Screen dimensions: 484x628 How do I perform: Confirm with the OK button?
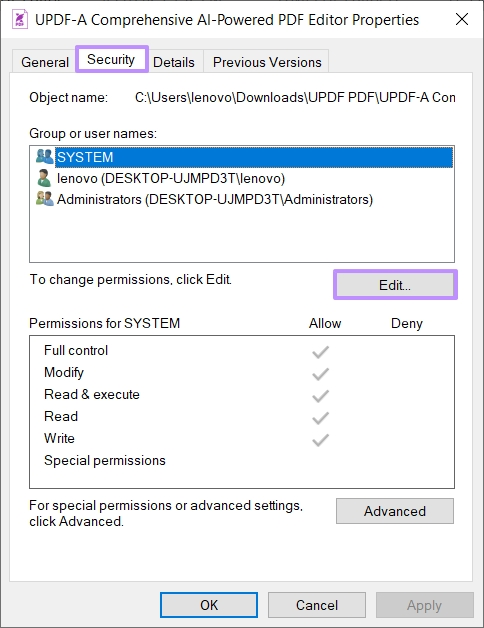(209, 605)
